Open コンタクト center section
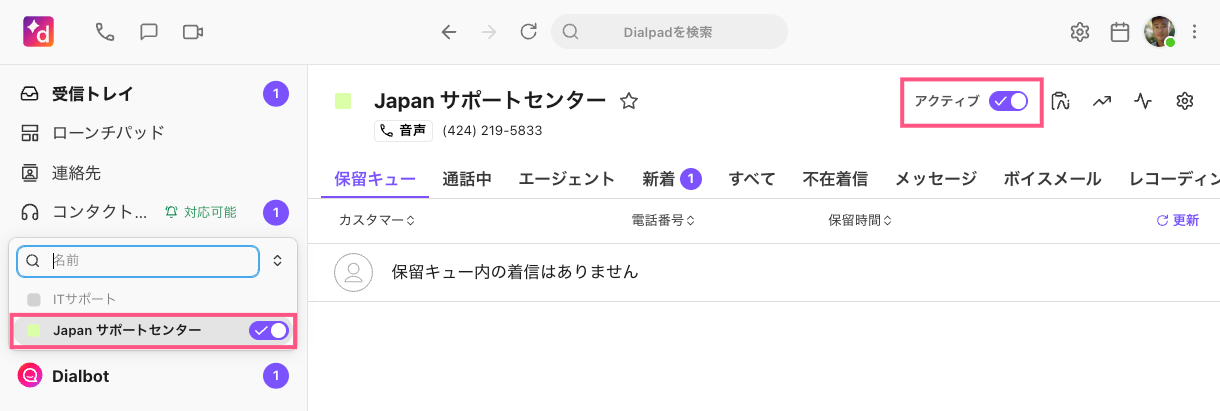The height and width of the screenshot is (411, 1220). coord(100,212)
